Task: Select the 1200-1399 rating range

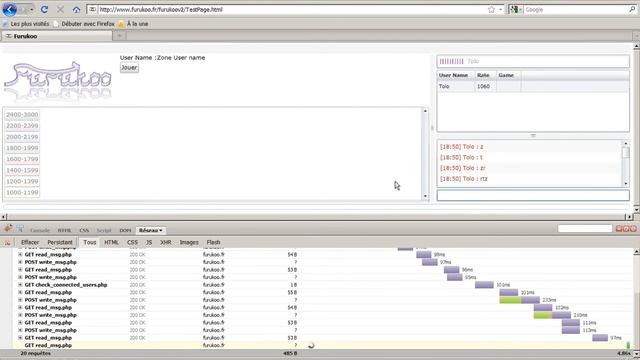Action: pos(22,181)
